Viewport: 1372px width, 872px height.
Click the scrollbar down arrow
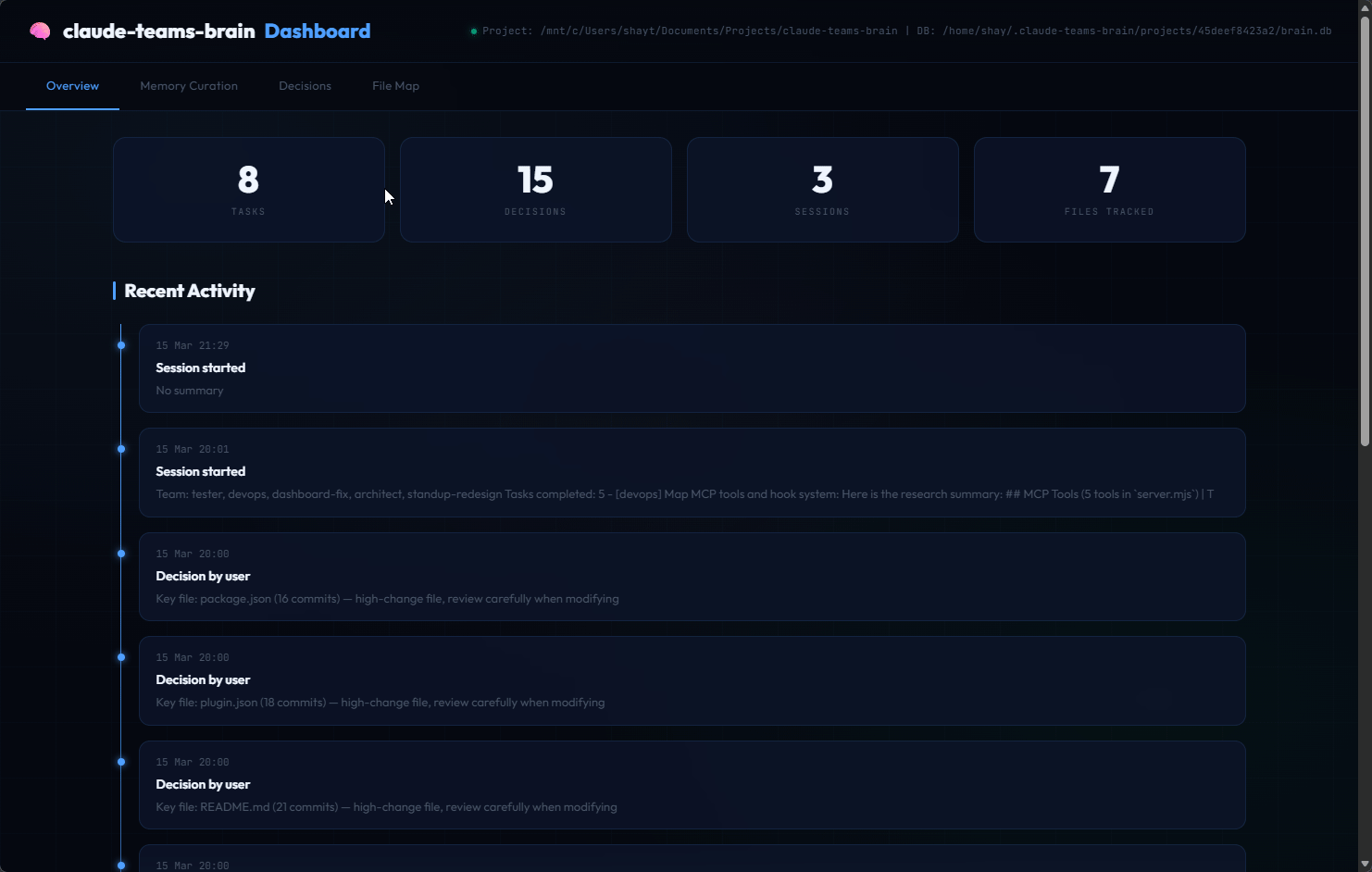[x=1365, y=865]
